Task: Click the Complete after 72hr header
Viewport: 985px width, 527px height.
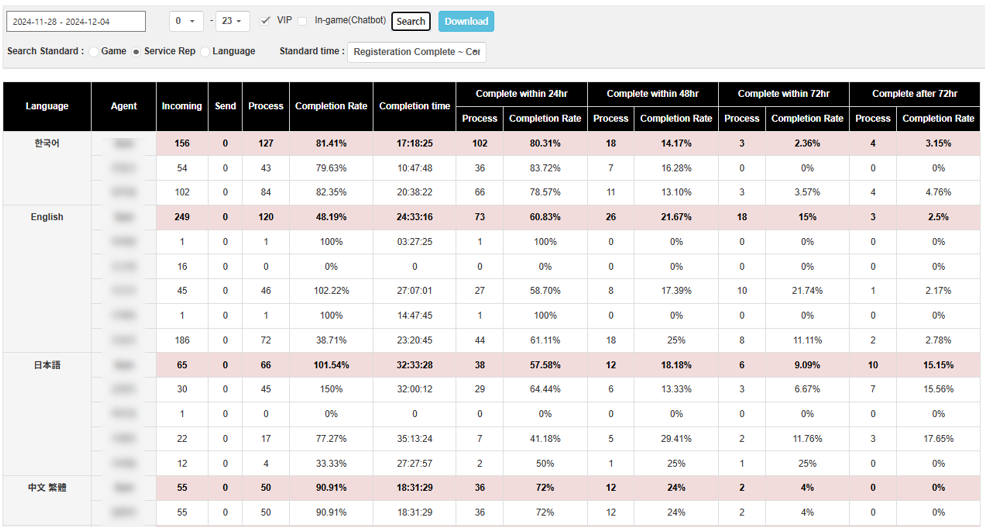Action: coord(914,94)
